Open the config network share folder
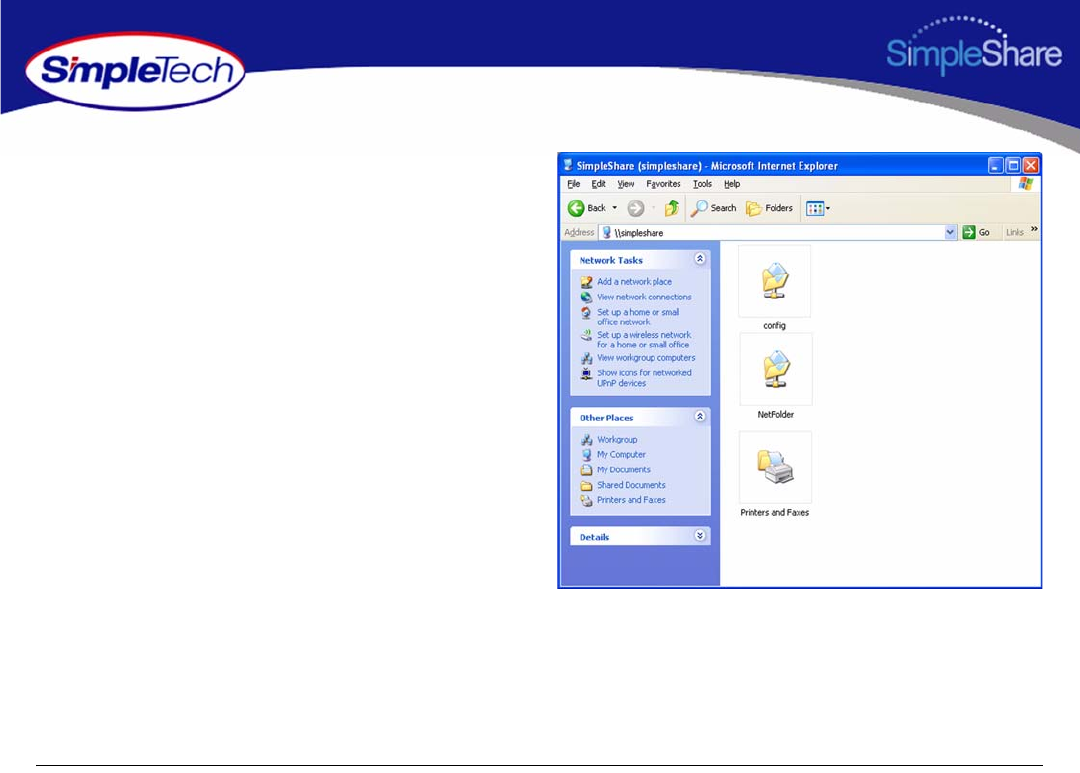The height and width of the screenshot is (773, 1080). point(774,283)
